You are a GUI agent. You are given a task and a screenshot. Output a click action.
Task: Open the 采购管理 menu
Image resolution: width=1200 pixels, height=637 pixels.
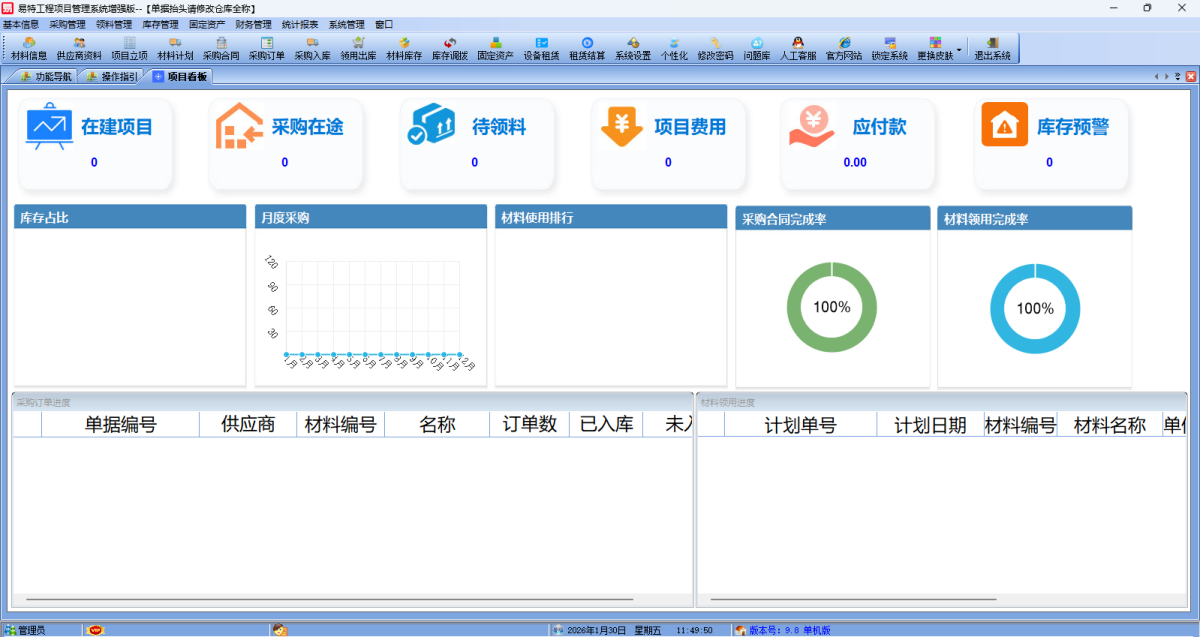[x=67, y=24]
